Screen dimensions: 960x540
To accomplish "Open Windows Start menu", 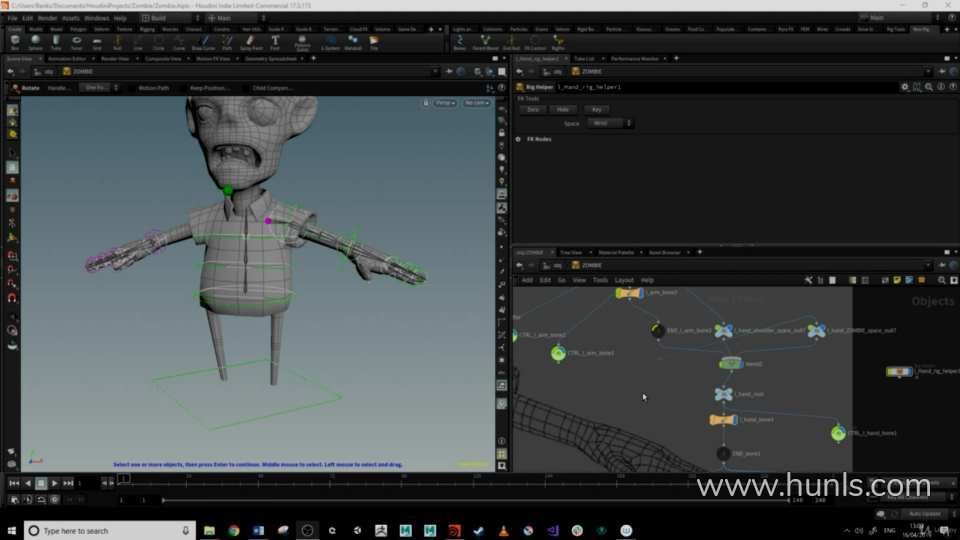I will click(x=12, y=531).
